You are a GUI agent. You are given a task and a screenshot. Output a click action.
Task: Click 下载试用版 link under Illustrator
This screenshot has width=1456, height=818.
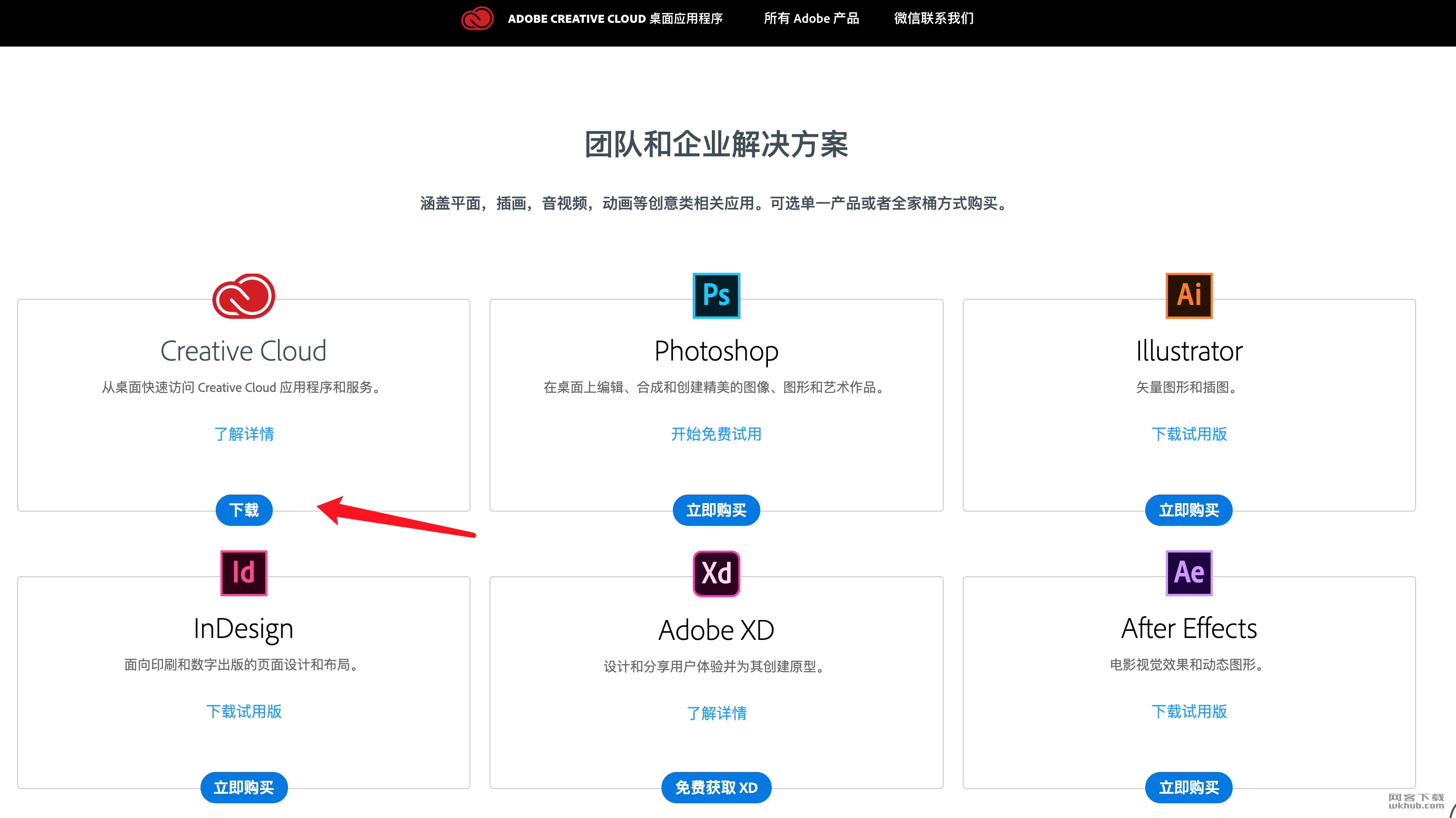pos(1188,434)
